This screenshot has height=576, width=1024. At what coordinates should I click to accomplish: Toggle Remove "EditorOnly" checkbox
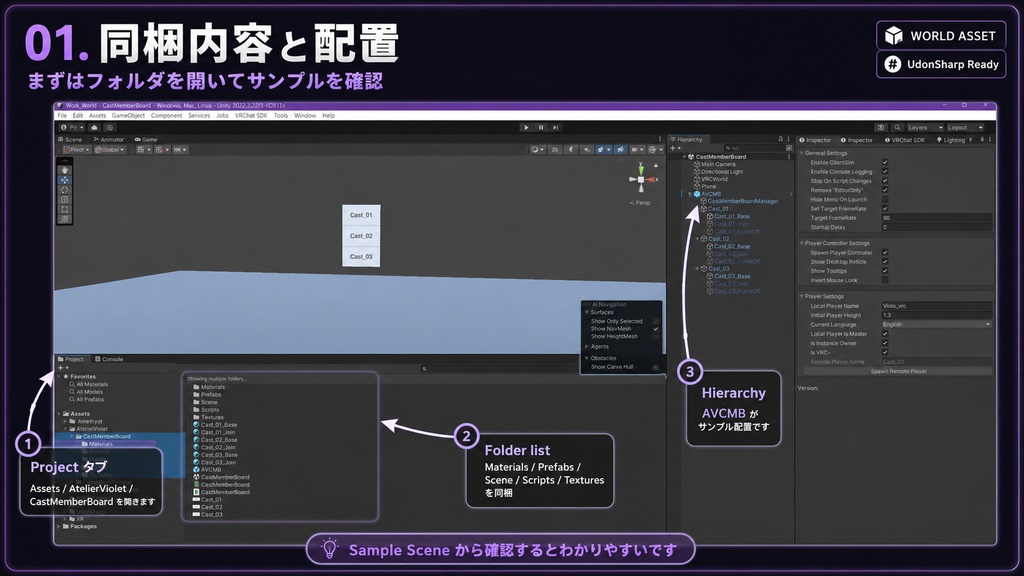(885, 190)
